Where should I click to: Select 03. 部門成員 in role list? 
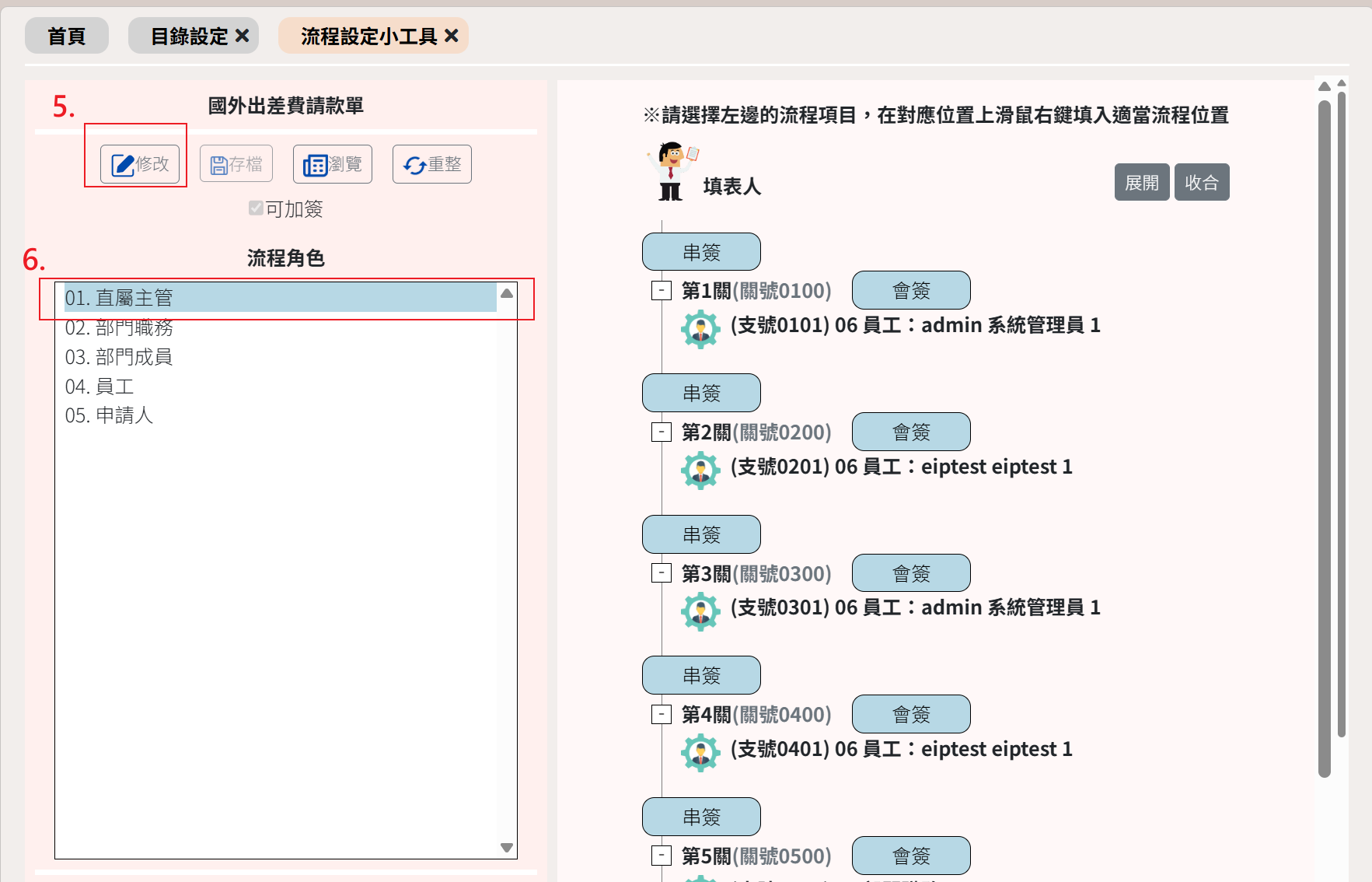pyautogui.click(x=119, y=357)
